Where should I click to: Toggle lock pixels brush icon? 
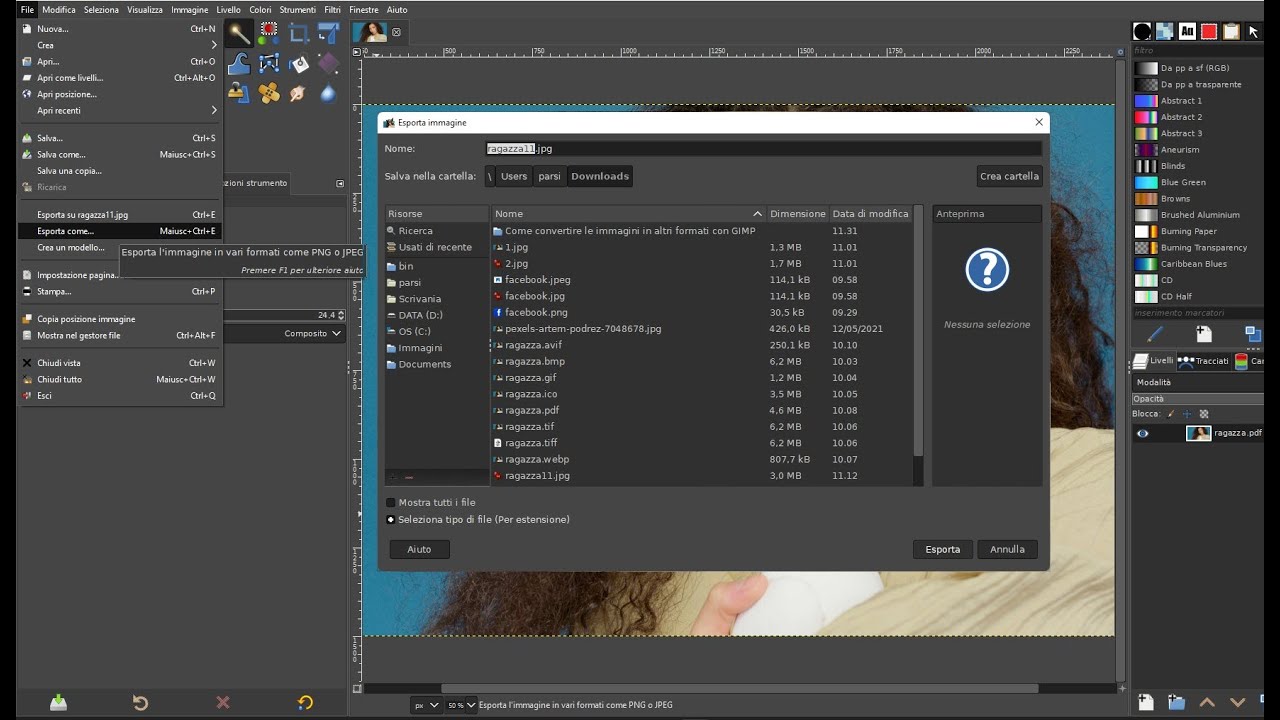coord(1171,413)
